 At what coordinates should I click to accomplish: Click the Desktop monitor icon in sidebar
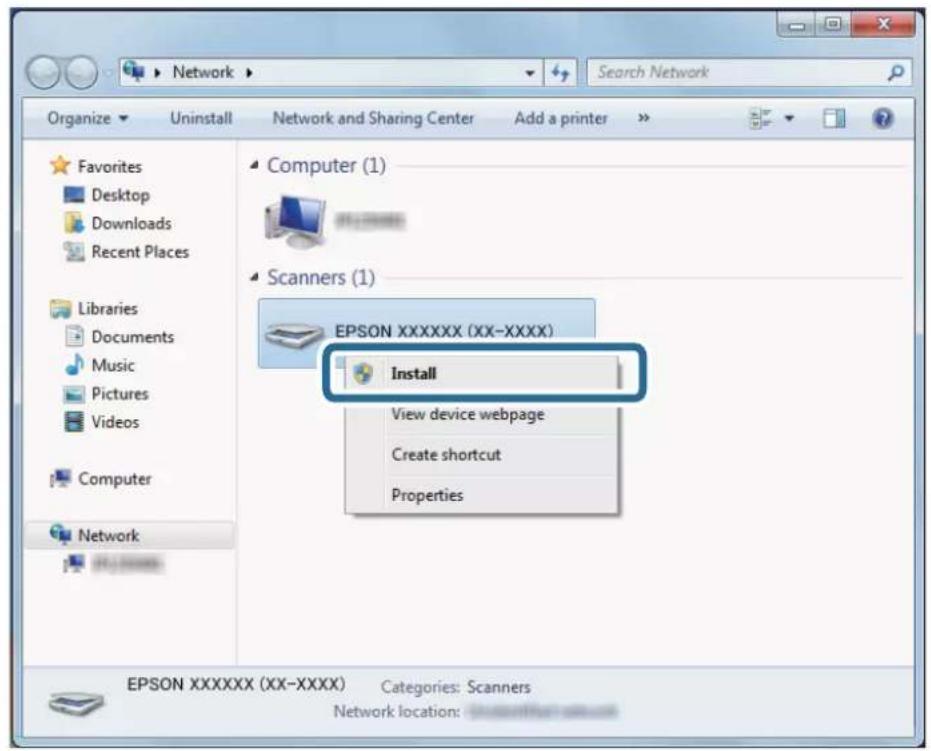74,195
